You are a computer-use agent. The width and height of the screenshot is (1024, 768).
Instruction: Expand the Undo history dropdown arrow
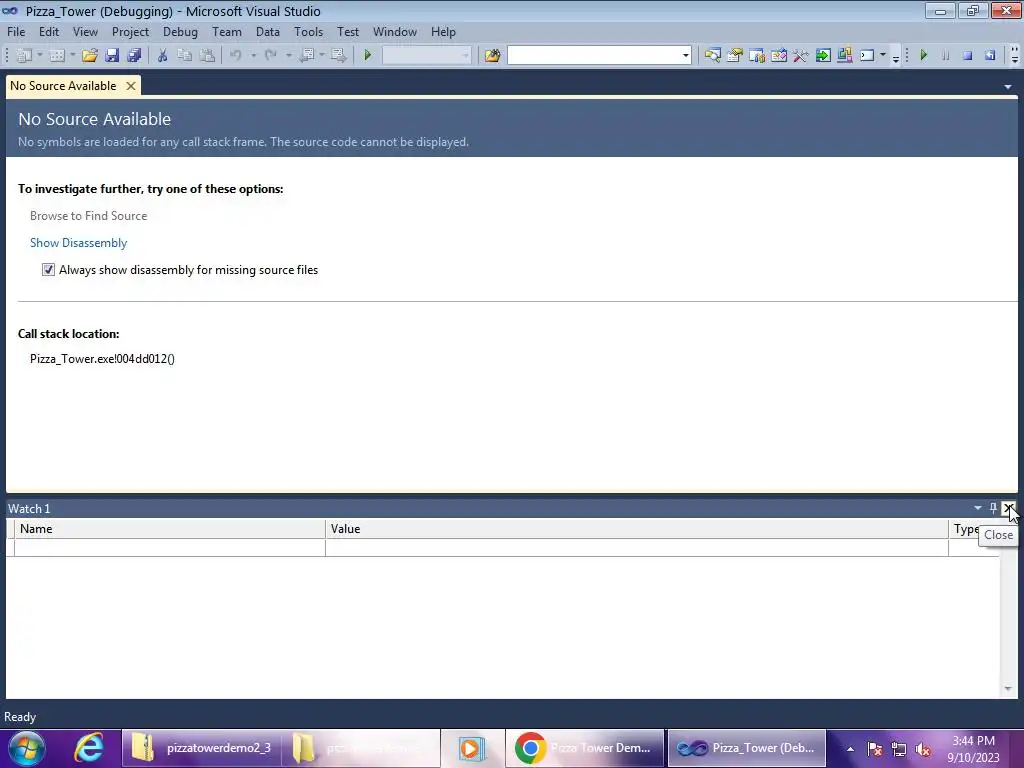tap(253, 56)
